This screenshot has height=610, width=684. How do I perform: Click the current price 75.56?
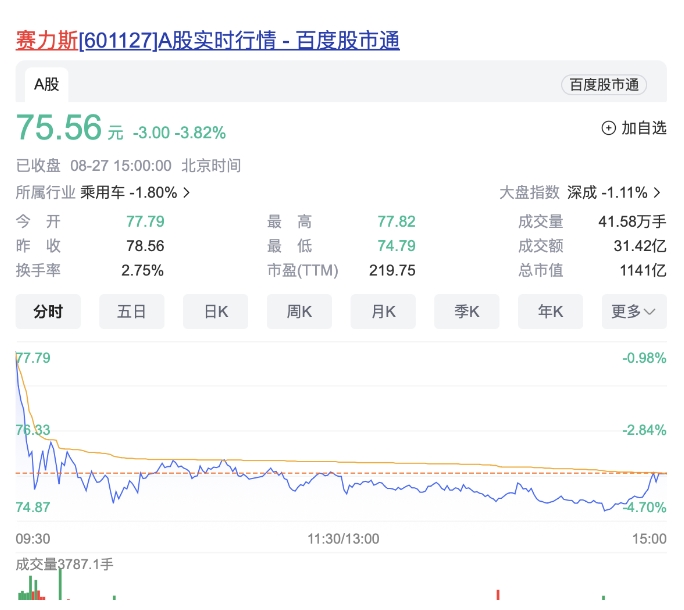point(59,127)
